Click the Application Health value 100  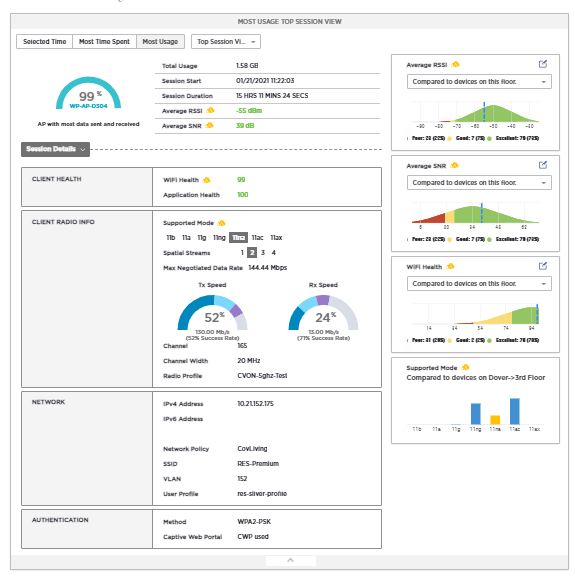pos(243,195)
